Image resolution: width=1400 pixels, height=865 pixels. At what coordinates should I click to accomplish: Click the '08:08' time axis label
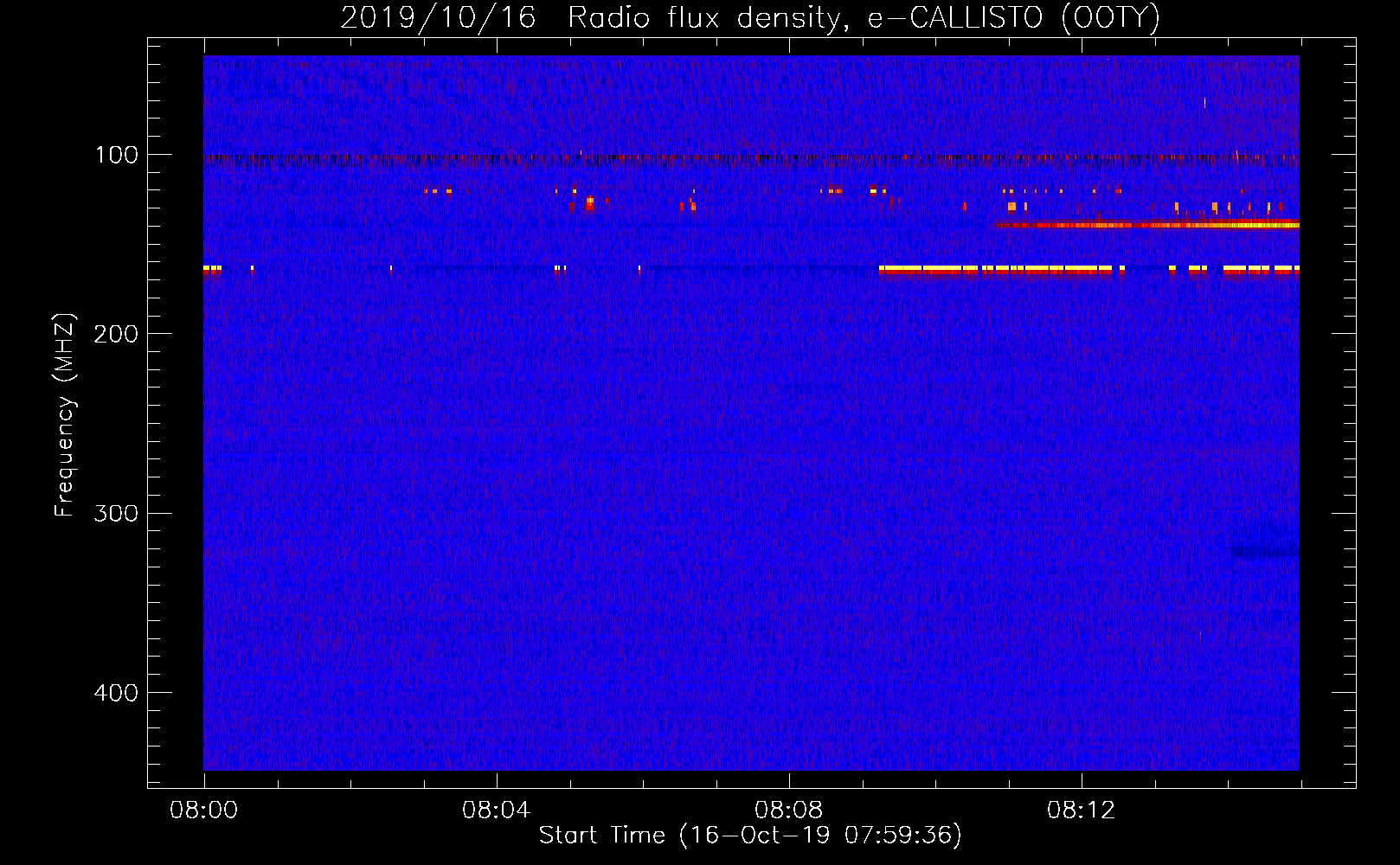[x=788, y=811]
